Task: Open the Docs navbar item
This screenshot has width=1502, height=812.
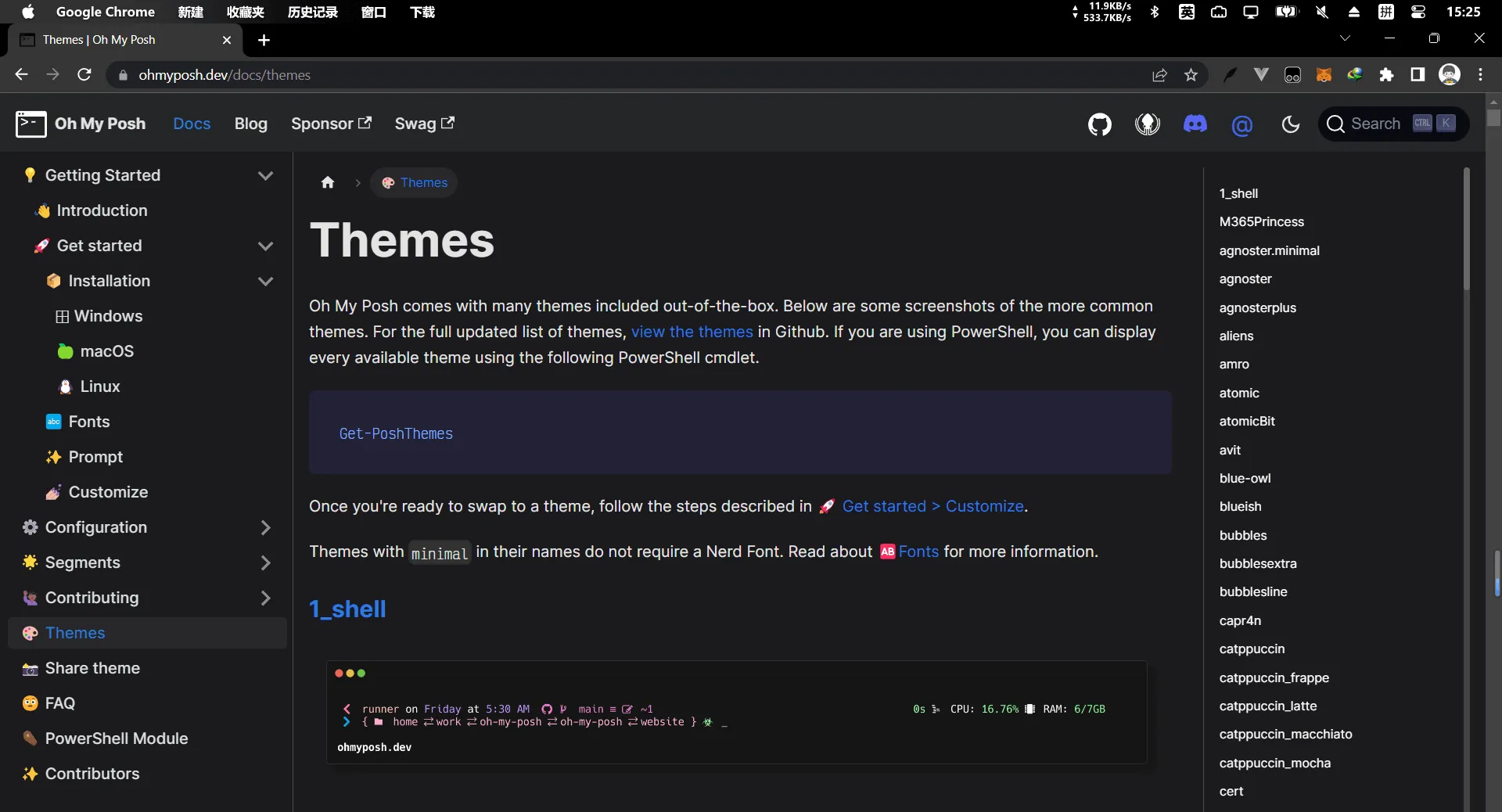Action: pos(192,124)
